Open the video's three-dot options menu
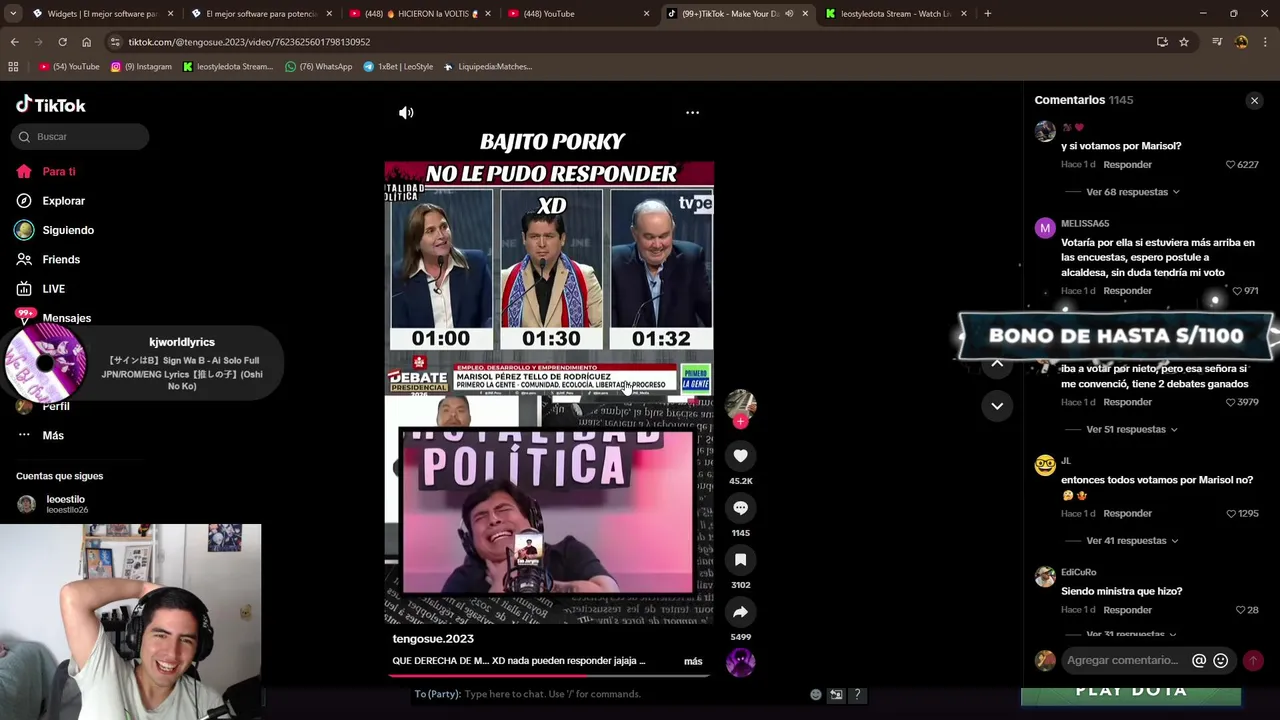The width and height of the screenshot is (1280, 720). click(x=692, y=113)
